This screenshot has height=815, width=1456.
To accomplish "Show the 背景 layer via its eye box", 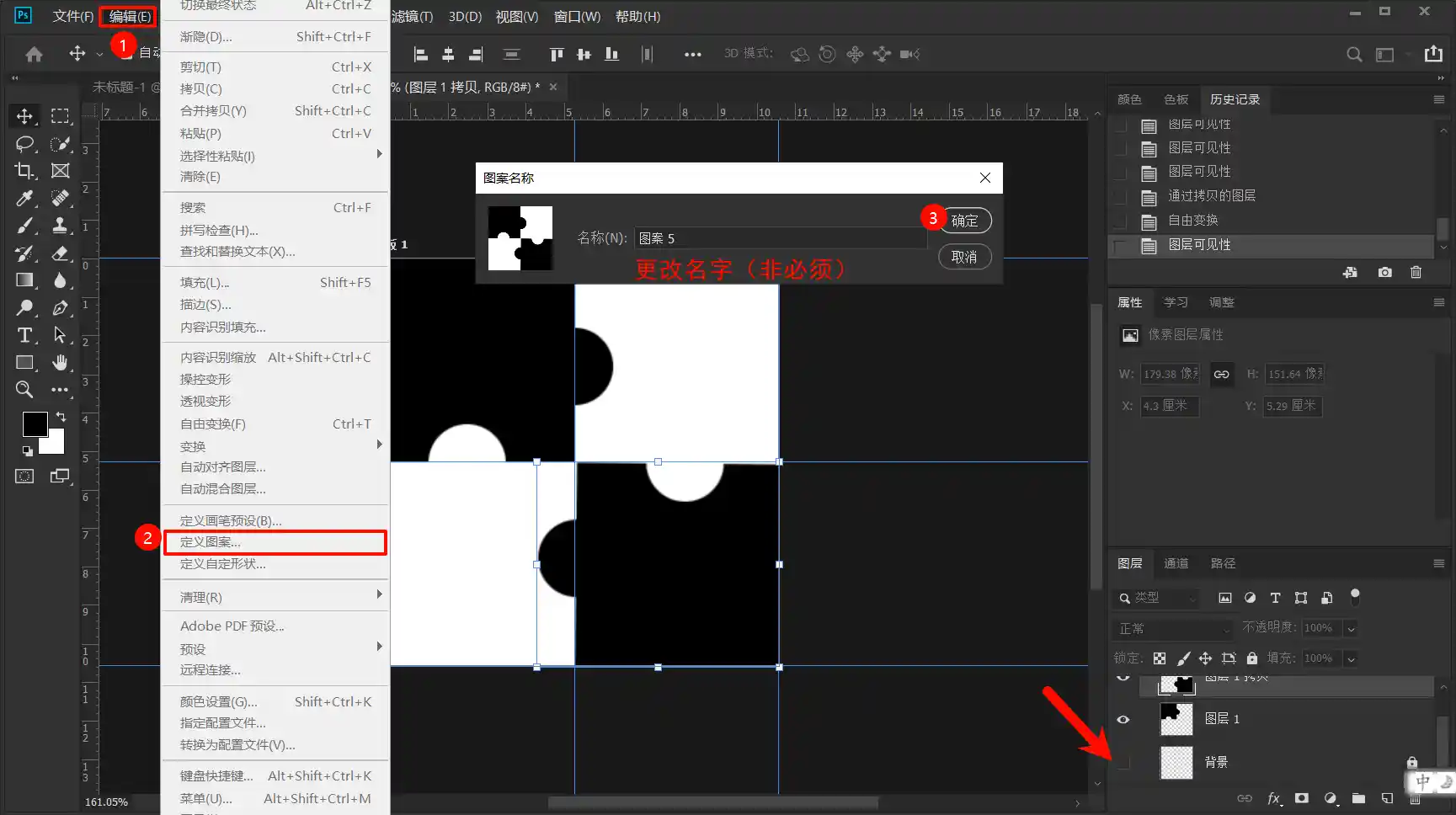I will (x=1123, y=763).
